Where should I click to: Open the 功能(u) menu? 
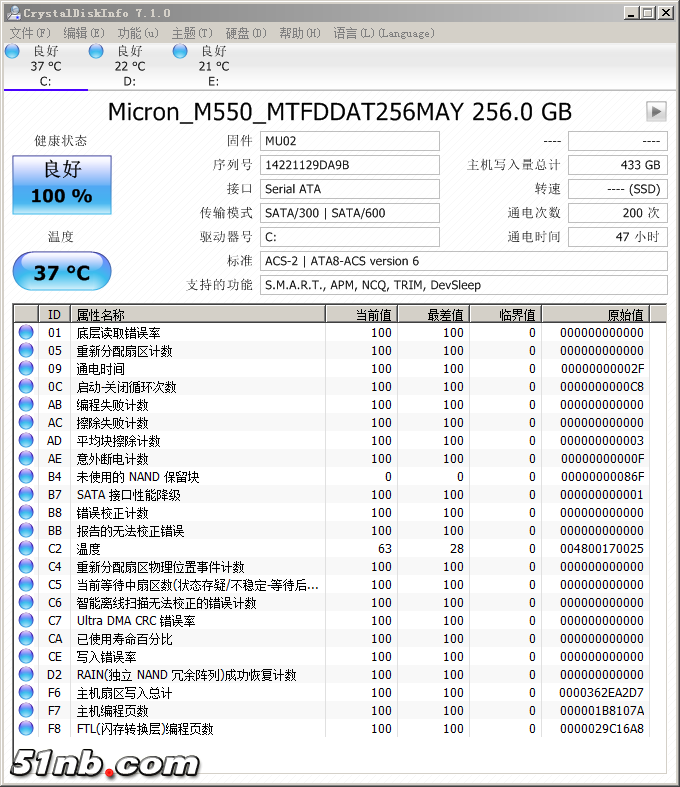click(x=138, y=33)
